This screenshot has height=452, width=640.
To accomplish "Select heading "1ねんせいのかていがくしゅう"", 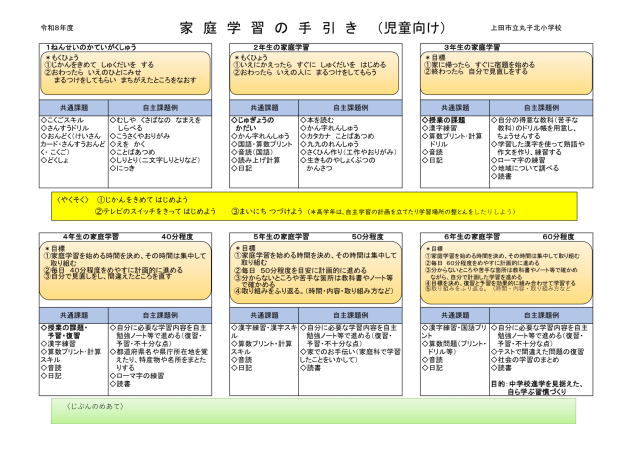I will tap(91, 47).
